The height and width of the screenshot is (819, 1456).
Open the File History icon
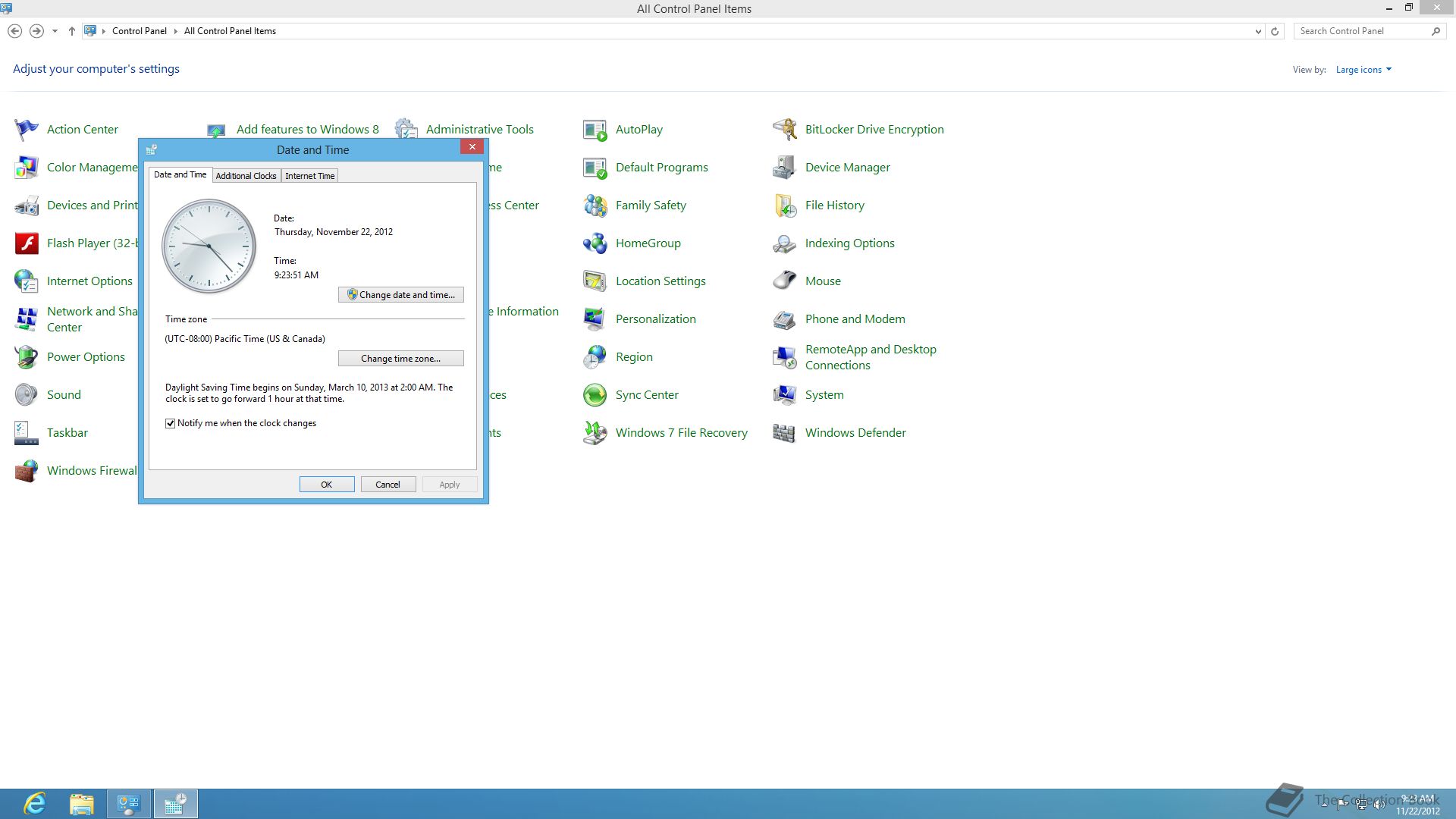click(x=785, y=206)
